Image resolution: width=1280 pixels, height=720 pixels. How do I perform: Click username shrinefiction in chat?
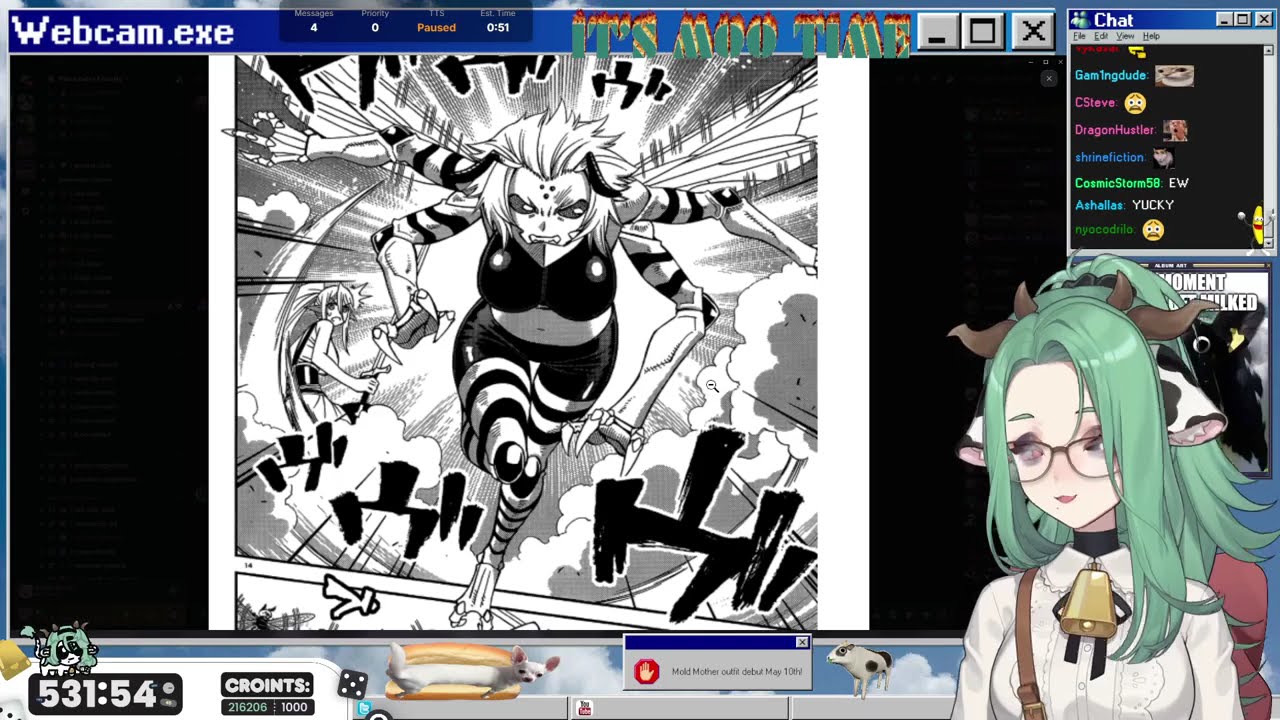(x=1109, y=157)
